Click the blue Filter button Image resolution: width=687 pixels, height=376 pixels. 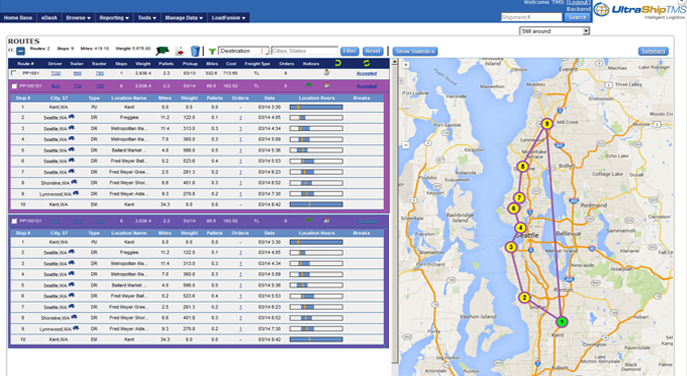[349, 51]
